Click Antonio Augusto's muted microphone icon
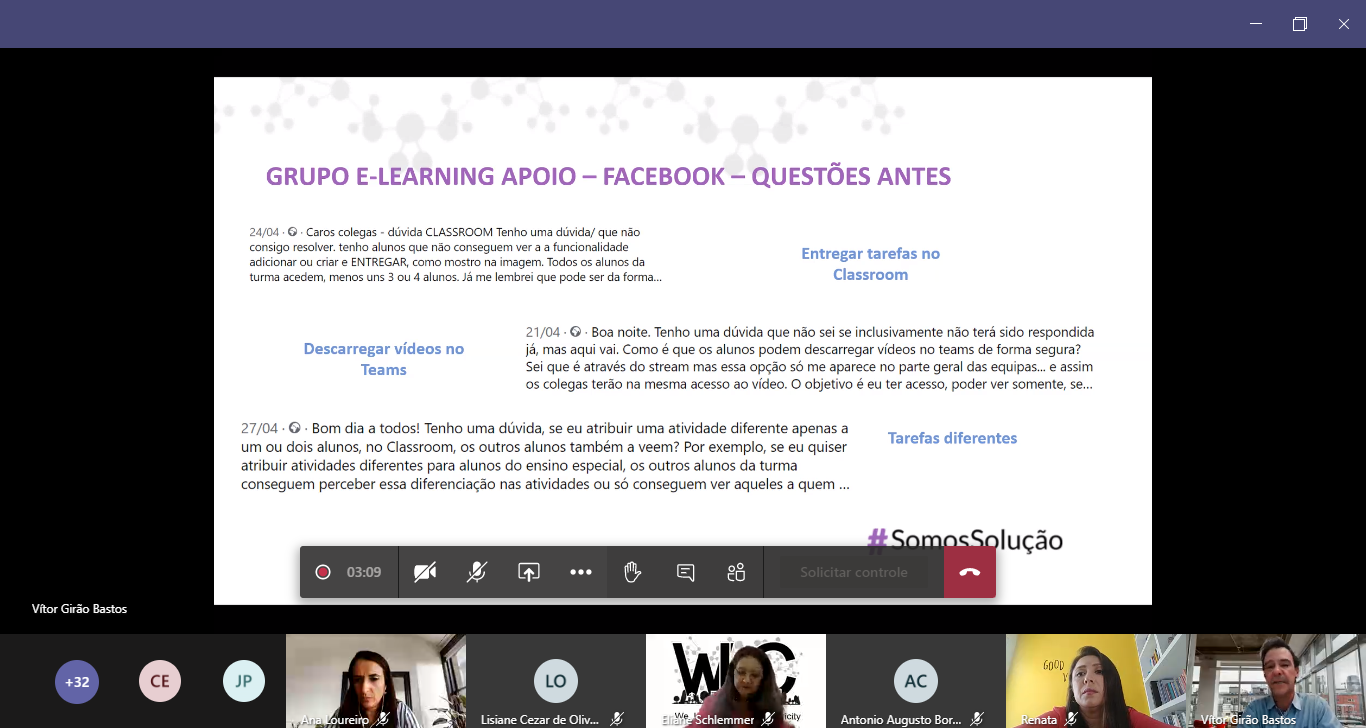This screenshot has width=1366, height=728. (977, 719)
